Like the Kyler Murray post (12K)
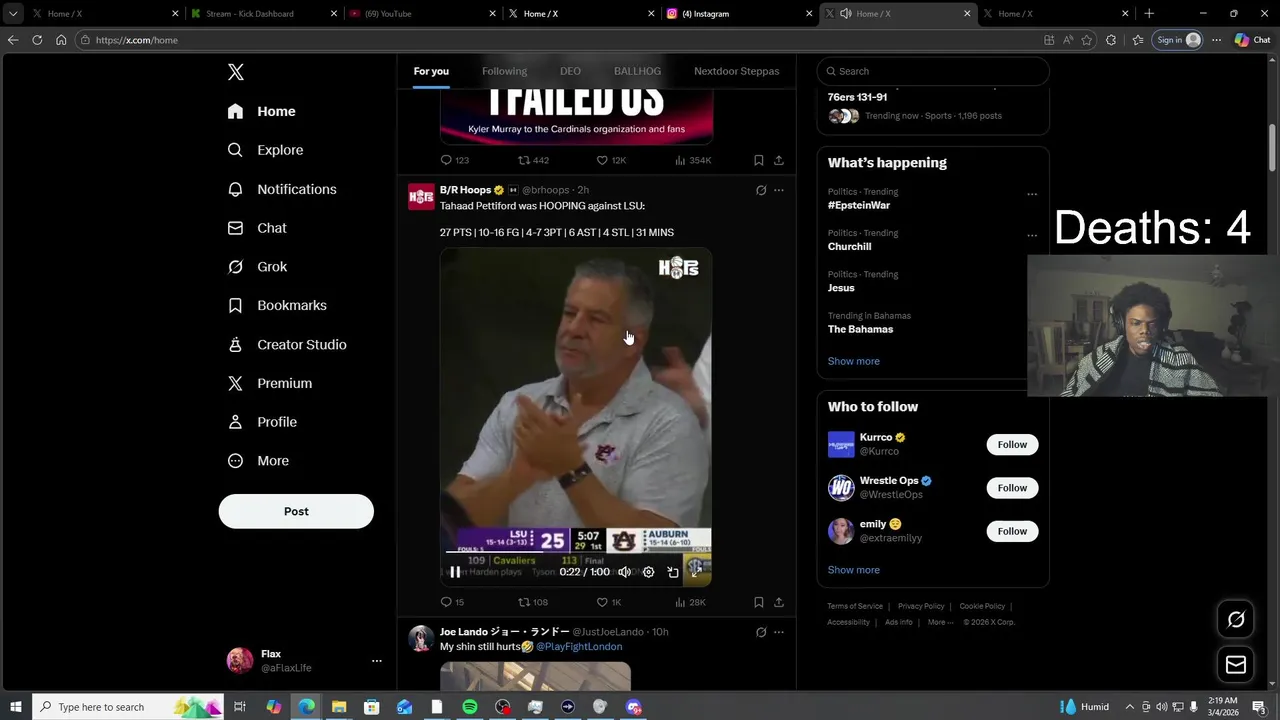1280x720 pixels. tap(611, 160)
